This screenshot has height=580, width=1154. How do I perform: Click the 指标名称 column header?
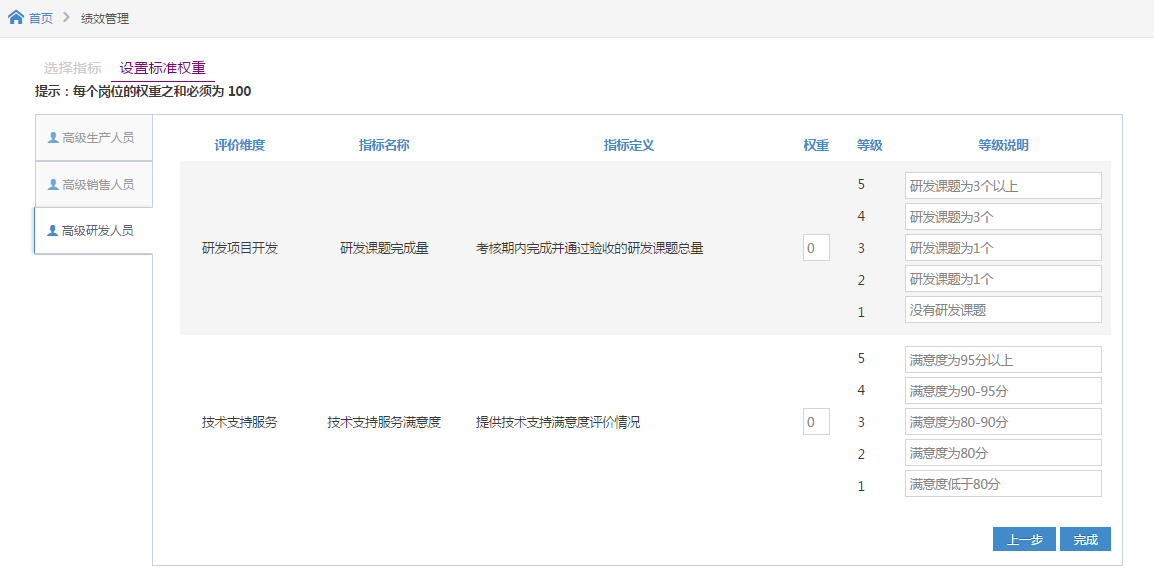point(384,145)
